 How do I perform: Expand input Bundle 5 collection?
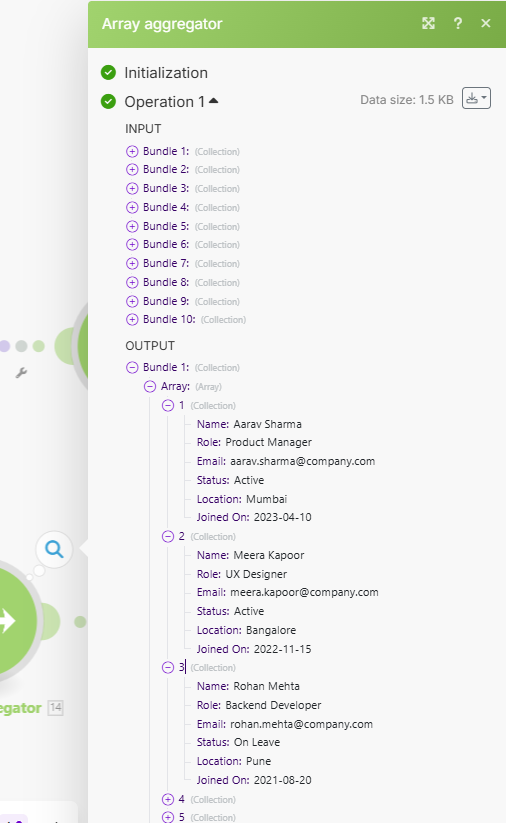132,226
